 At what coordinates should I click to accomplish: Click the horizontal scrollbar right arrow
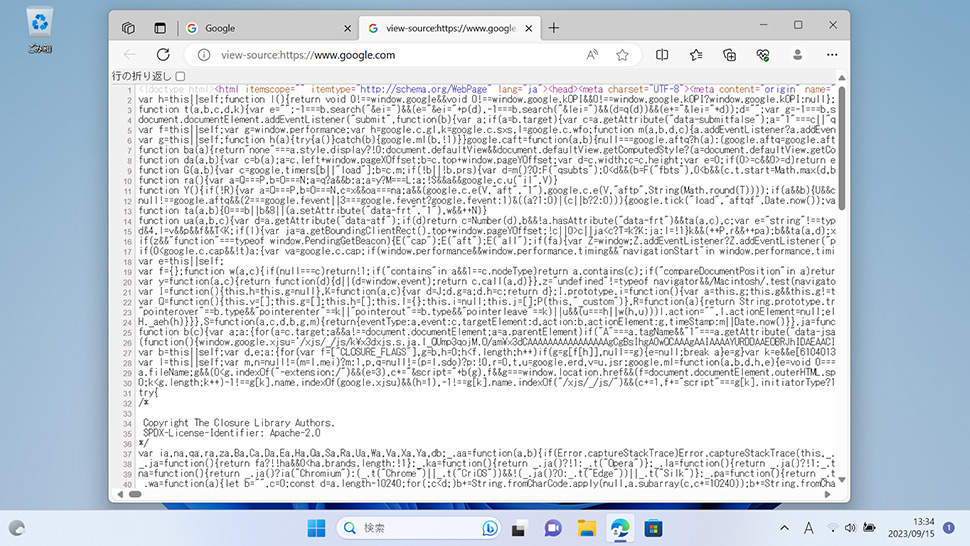(827, 495)
